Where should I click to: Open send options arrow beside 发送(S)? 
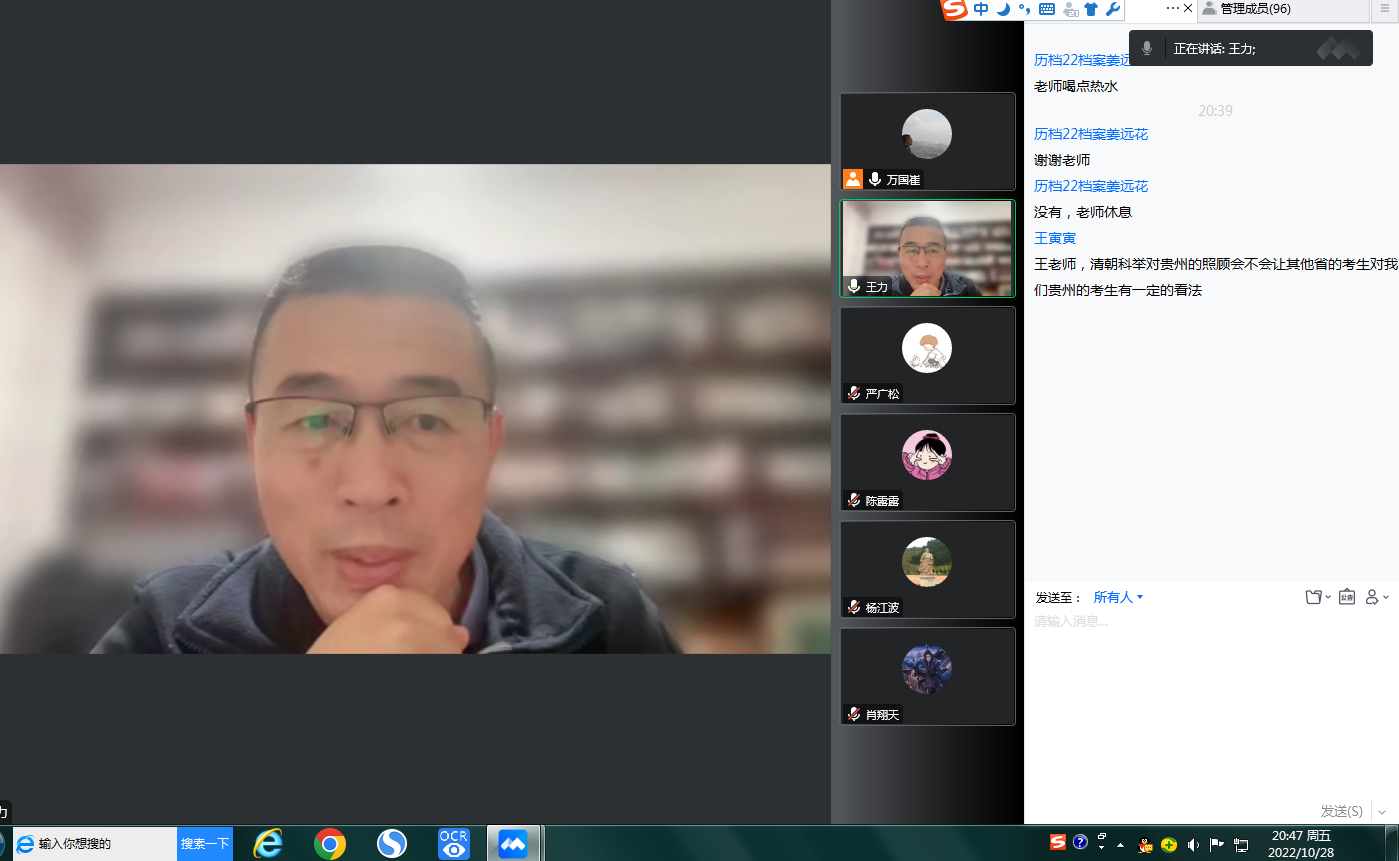click(x=1383, y=811)
